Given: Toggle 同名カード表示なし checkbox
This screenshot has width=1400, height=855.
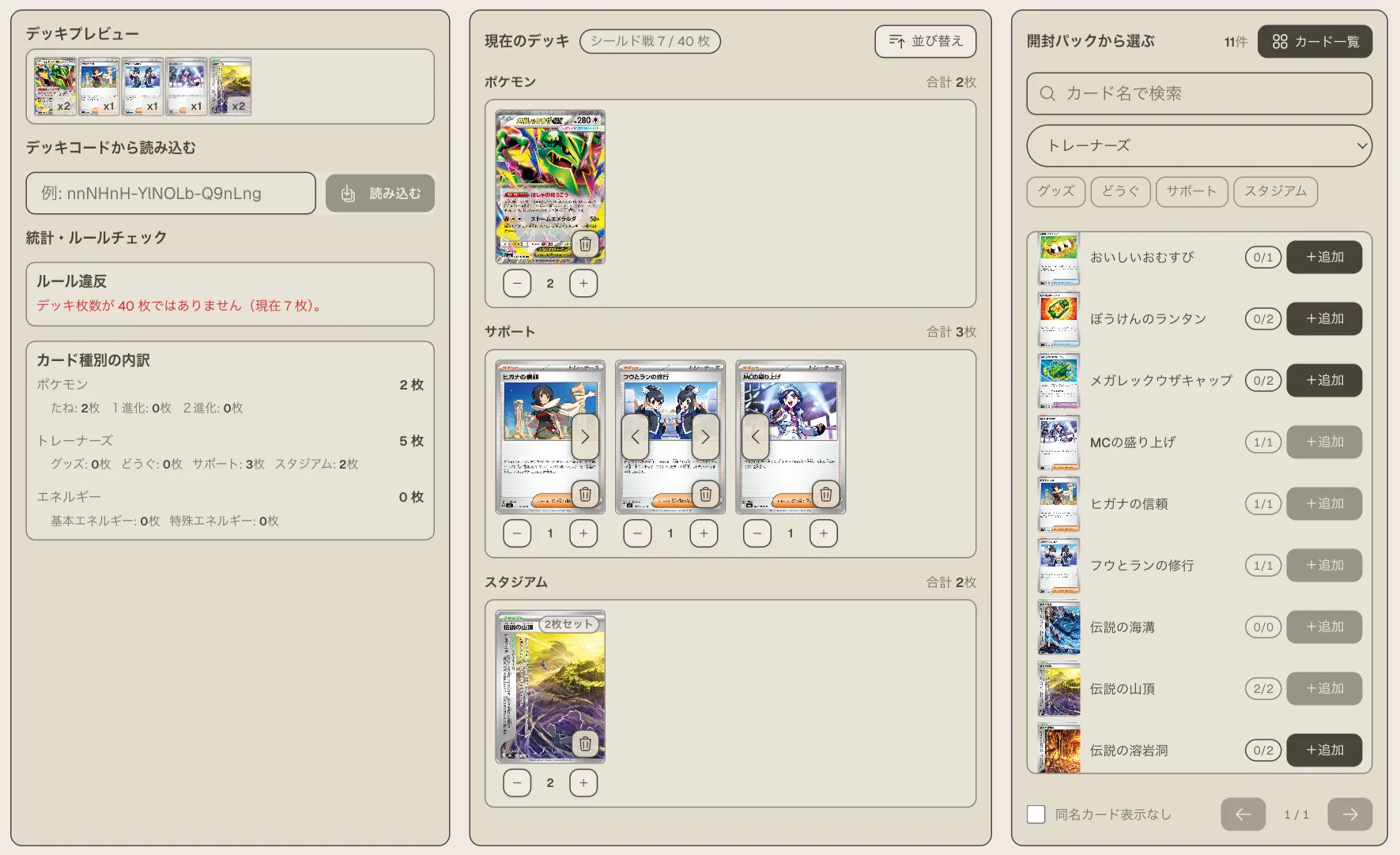Looking at the screenshot, I should 1036,814.
